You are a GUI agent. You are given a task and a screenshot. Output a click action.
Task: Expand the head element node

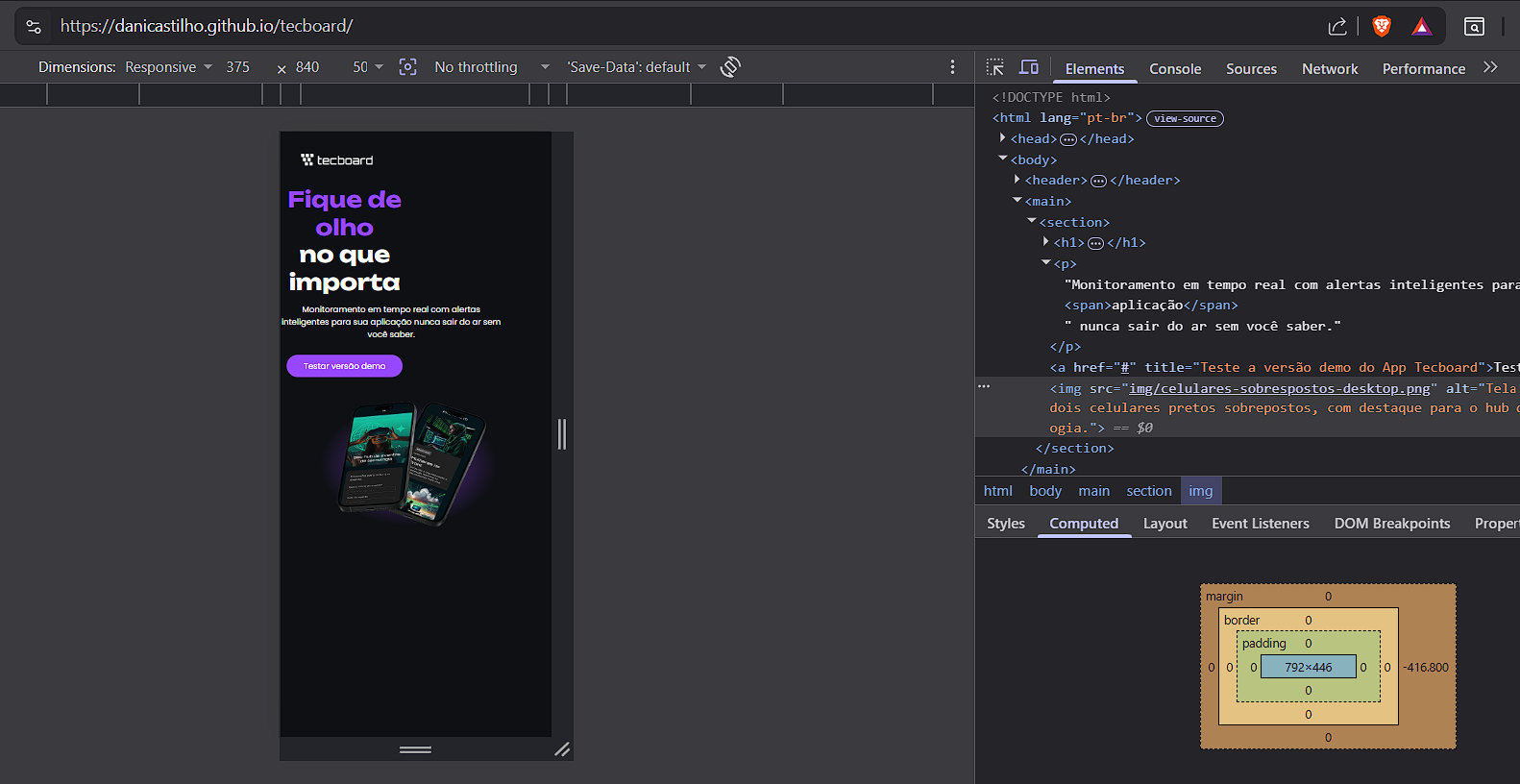1002,138
